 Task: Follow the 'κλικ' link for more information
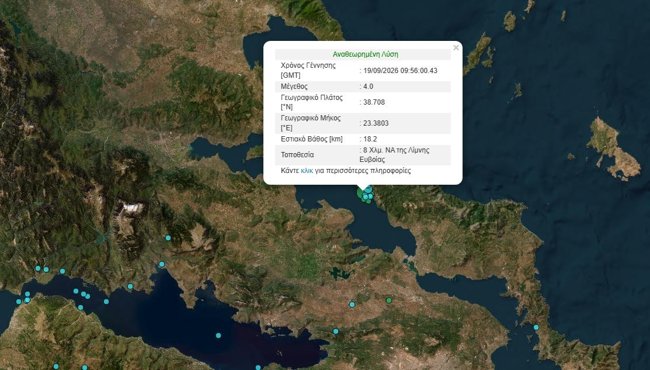pyautogui.click(x=307, y=171)
